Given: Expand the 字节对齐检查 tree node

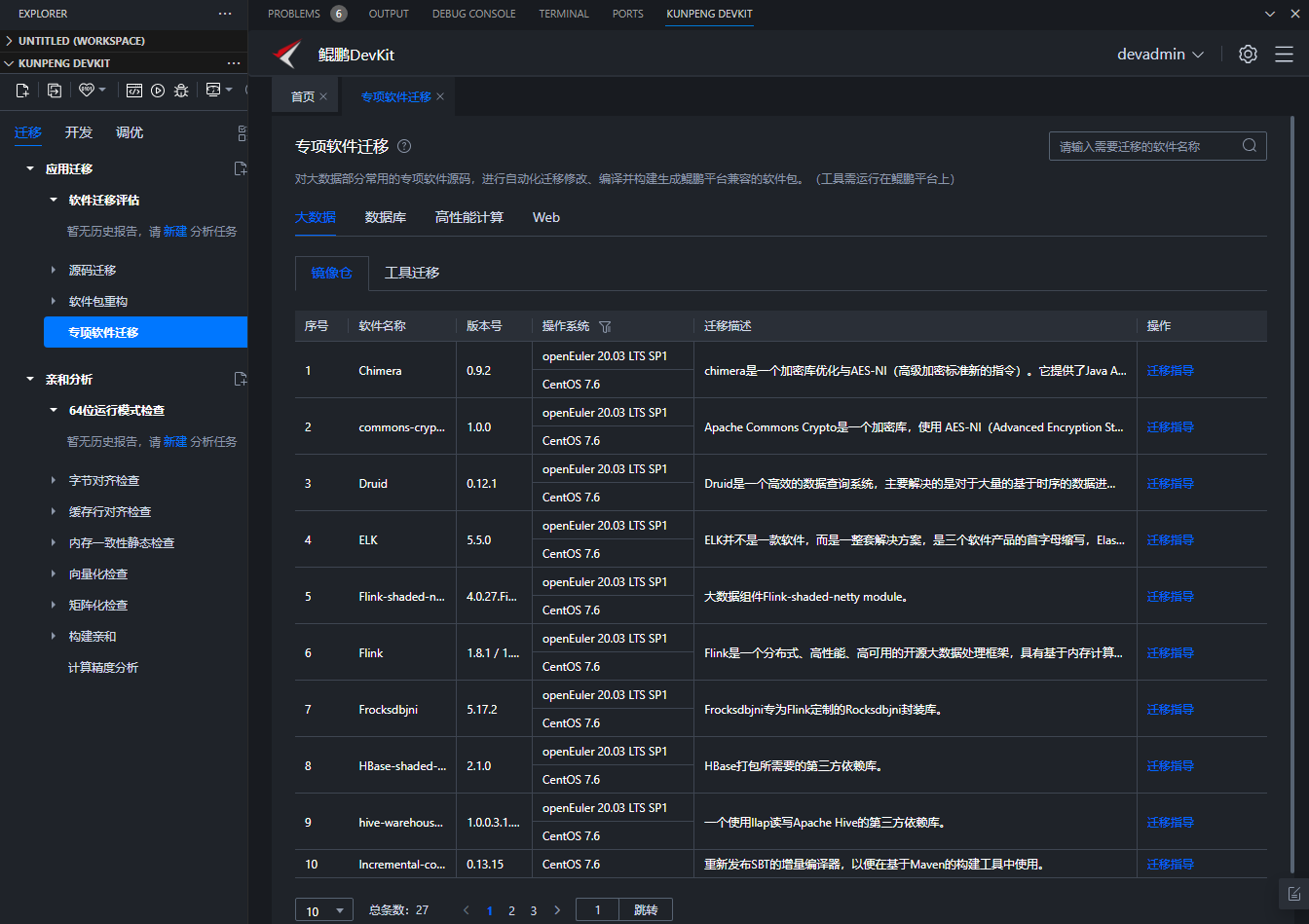Looking at the screenshot, I should click(54, 480).
